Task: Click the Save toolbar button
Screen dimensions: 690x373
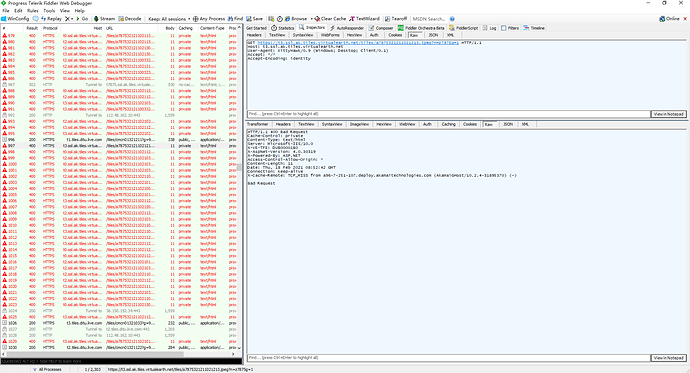Action: pyautogui.click(x=254, y=19)
